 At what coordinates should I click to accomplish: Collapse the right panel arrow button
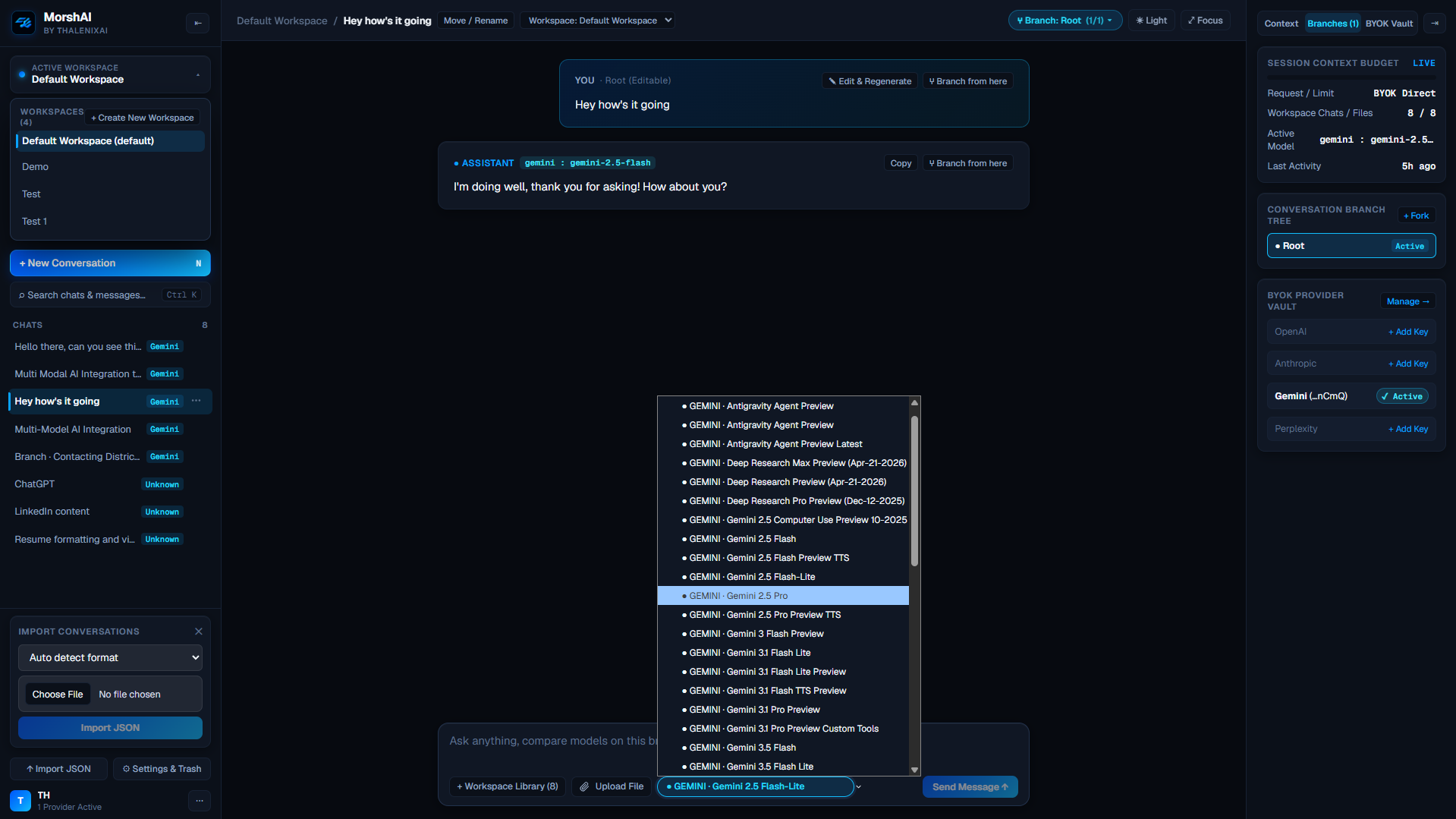[x=1434, y=24]
